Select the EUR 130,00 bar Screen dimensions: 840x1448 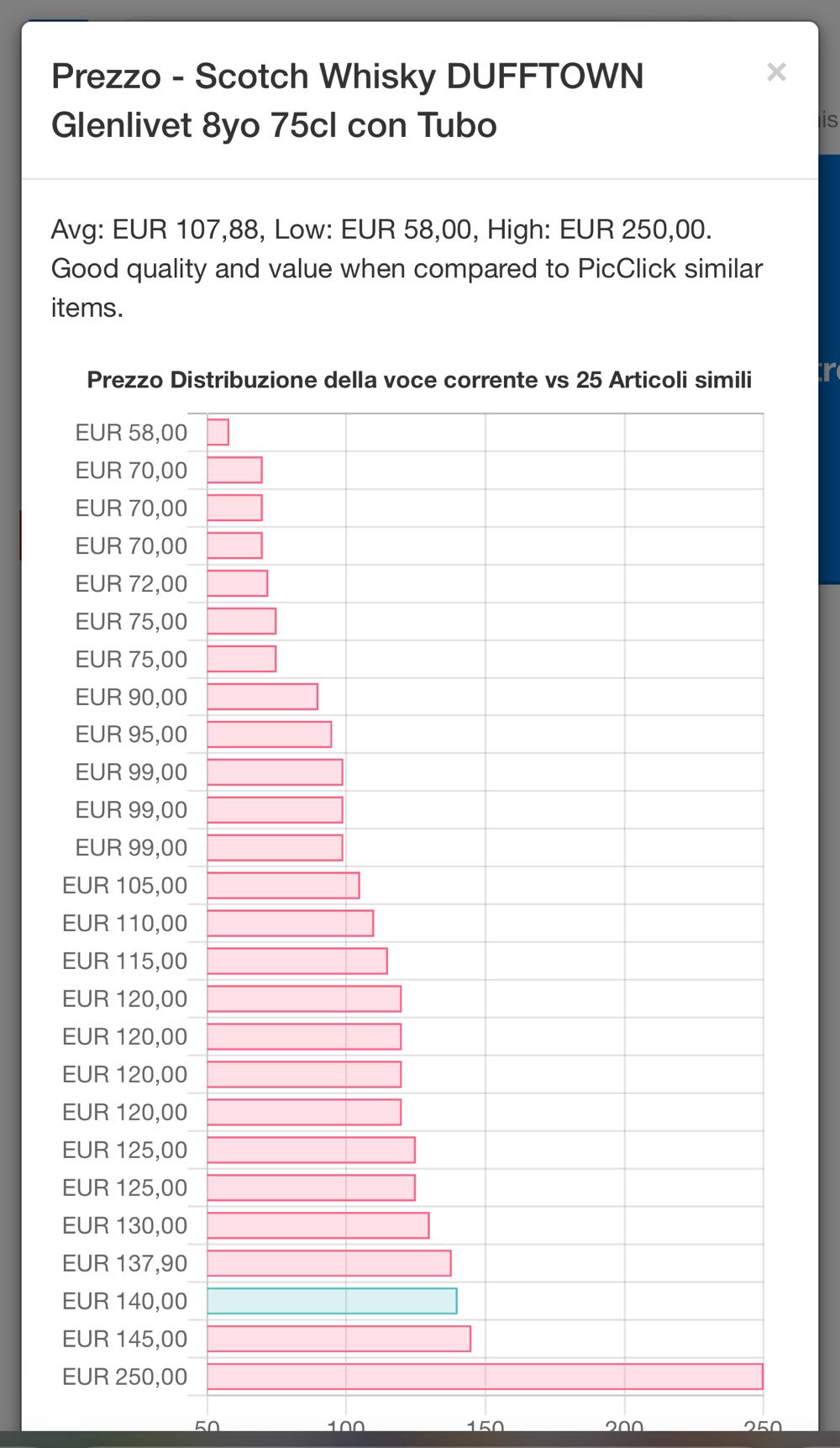point(318,1225)
